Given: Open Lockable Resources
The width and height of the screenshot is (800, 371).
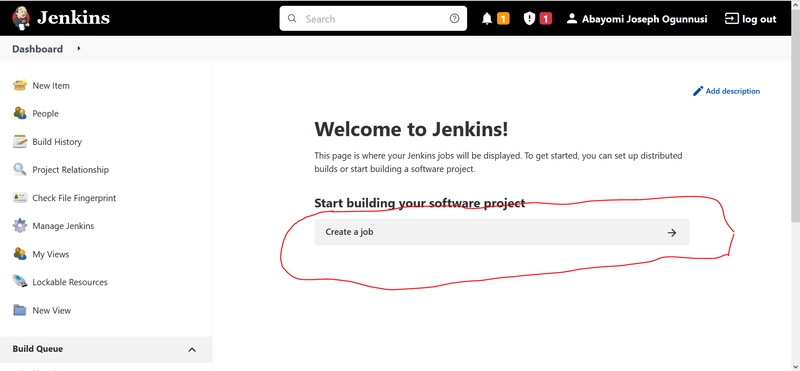Looking at the screenshot, I should click(70, 282).
